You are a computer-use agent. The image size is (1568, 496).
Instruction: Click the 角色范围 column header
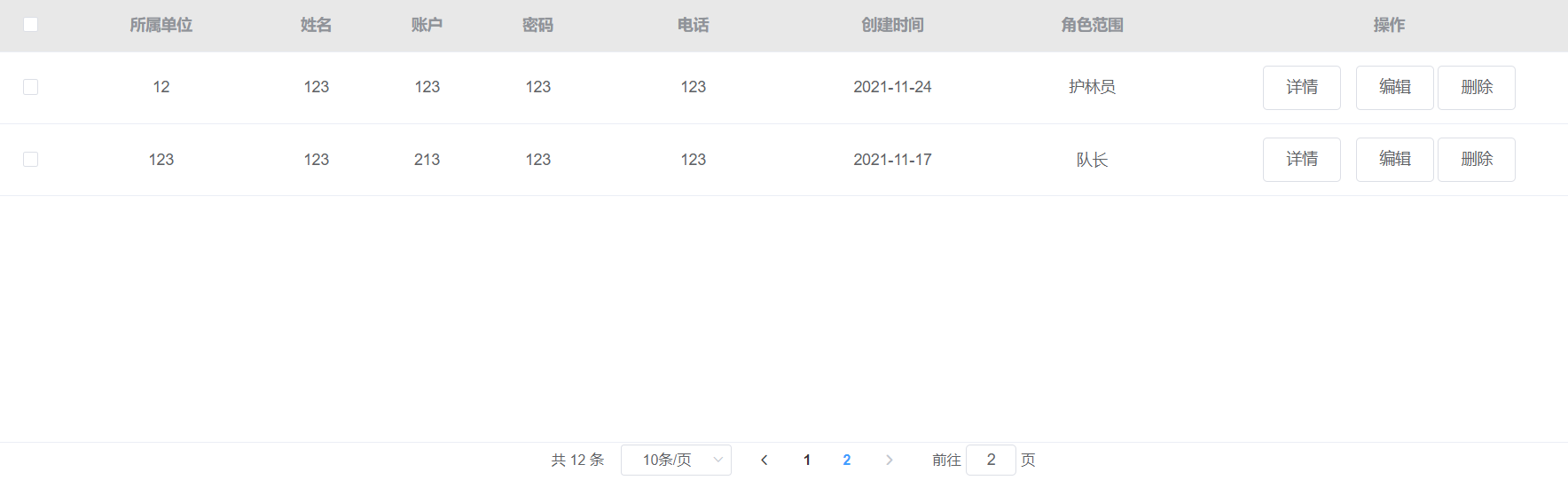pyautogui.click(x=1092, y=25)
